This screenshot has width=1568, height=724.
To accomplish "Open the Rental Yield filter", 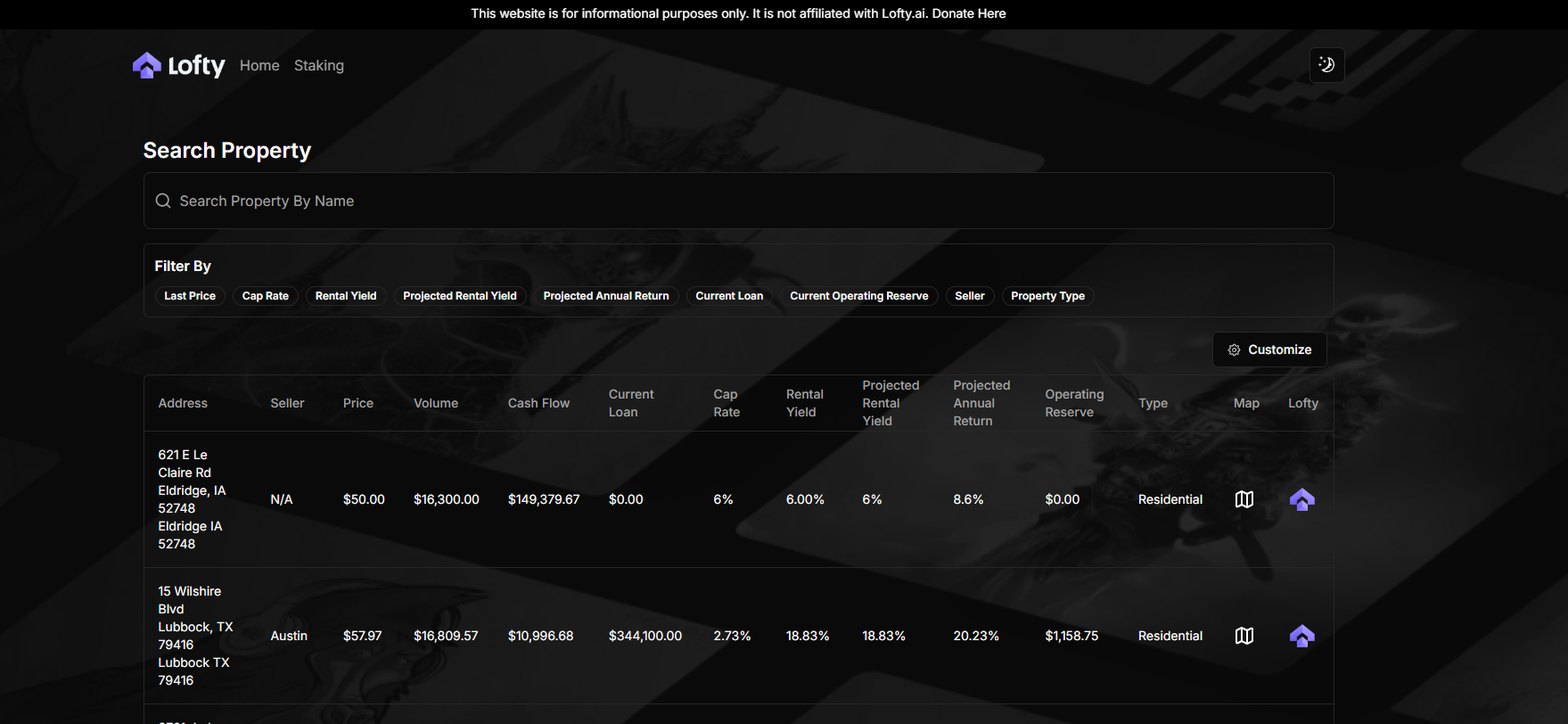I will (x=346, y=296).
